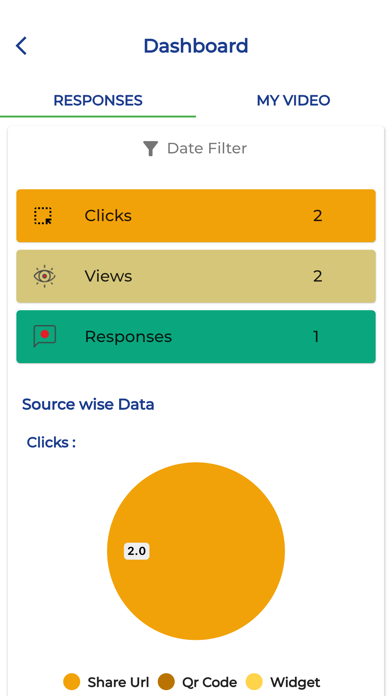Click the Source wise Data heading
The width and height of the screenshot is (392, 696).
pyautogui.click(x=88, y=404)
